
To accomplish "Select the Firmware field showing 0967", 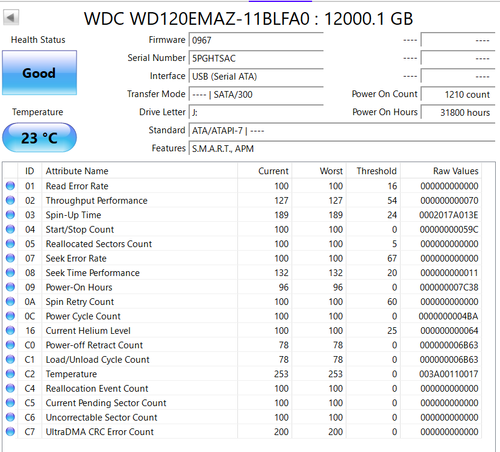I will pyautogui.click(x=256, y=40).
